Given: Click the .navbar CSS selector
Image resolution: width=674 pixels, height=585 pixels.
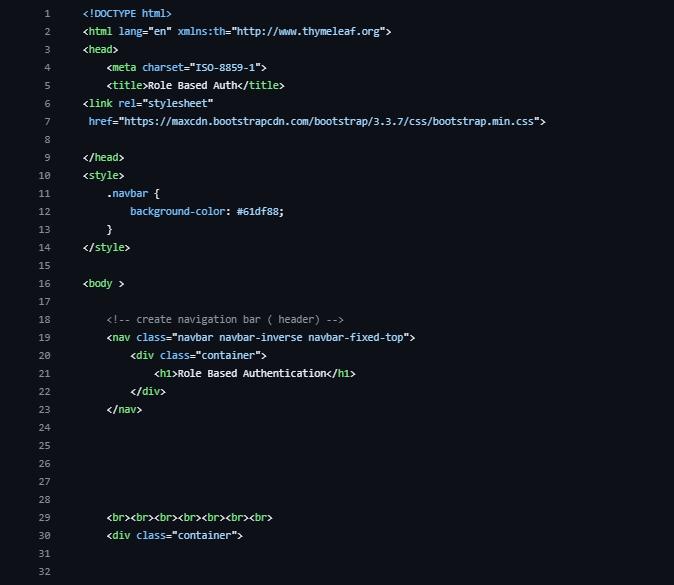Looking at the screenshot, I should (127, 193).
